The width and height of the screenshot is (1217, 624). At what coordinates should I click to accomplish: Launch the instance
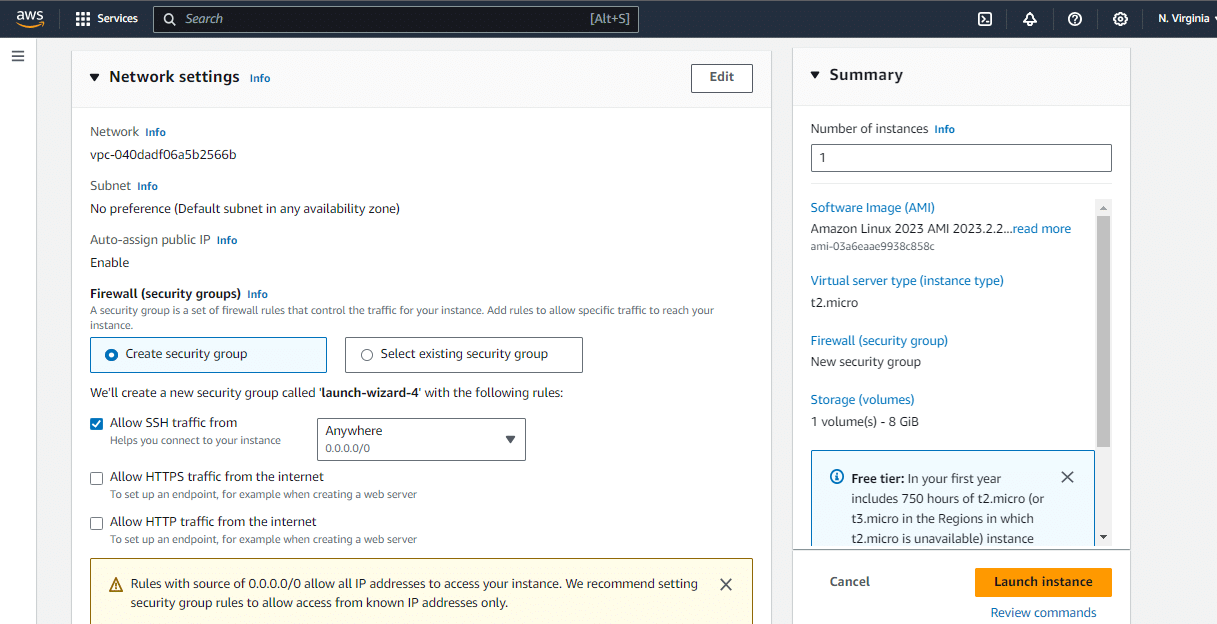point(1043,582)
